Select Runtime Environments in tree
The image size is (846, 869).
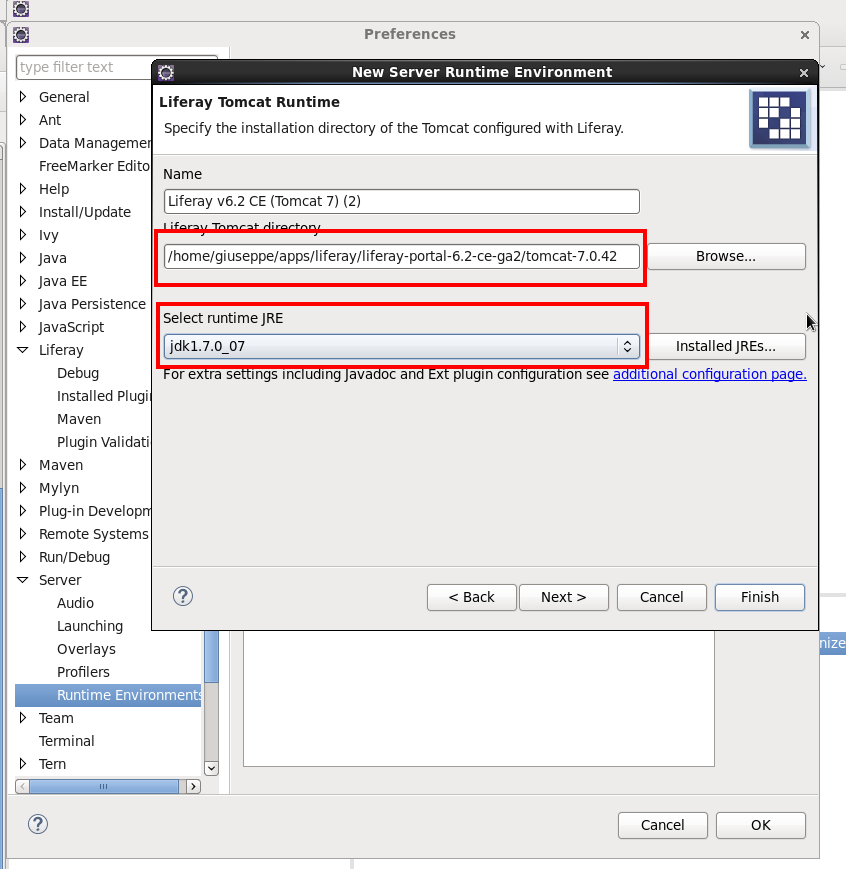click(x=108, y=695)
